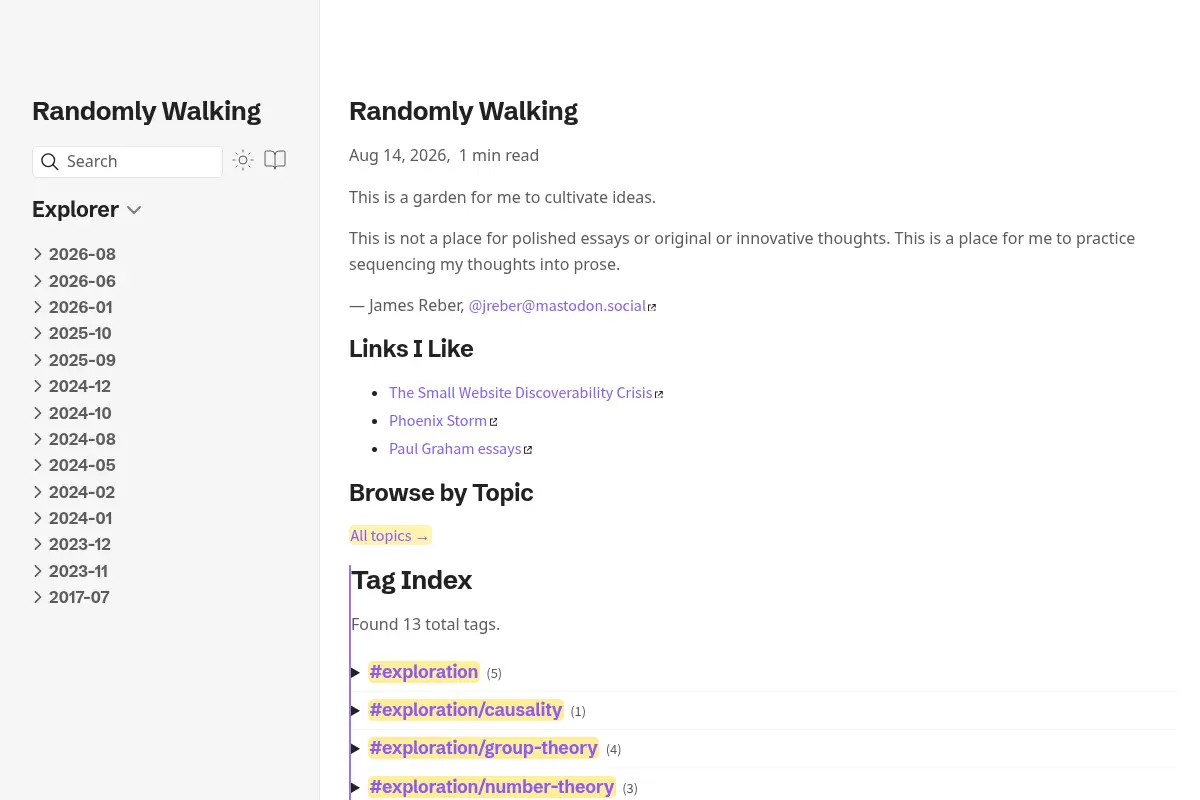
Task: Expand the #exploration tag disclosure triangle
Action: pos(355,673)
